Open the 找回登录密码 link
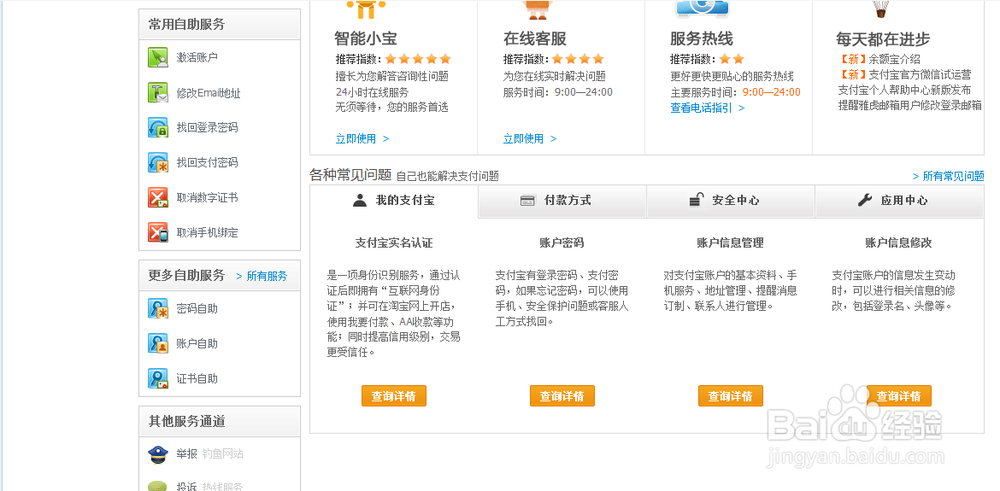Image resolution: width=1000 pixels, height=491 pixels. (x=207, y=128)
